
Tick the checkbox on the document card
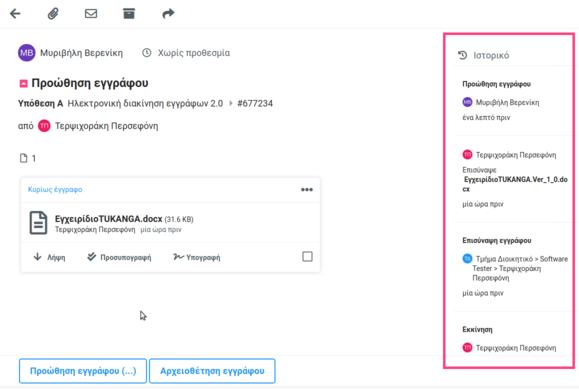[307, 256]
